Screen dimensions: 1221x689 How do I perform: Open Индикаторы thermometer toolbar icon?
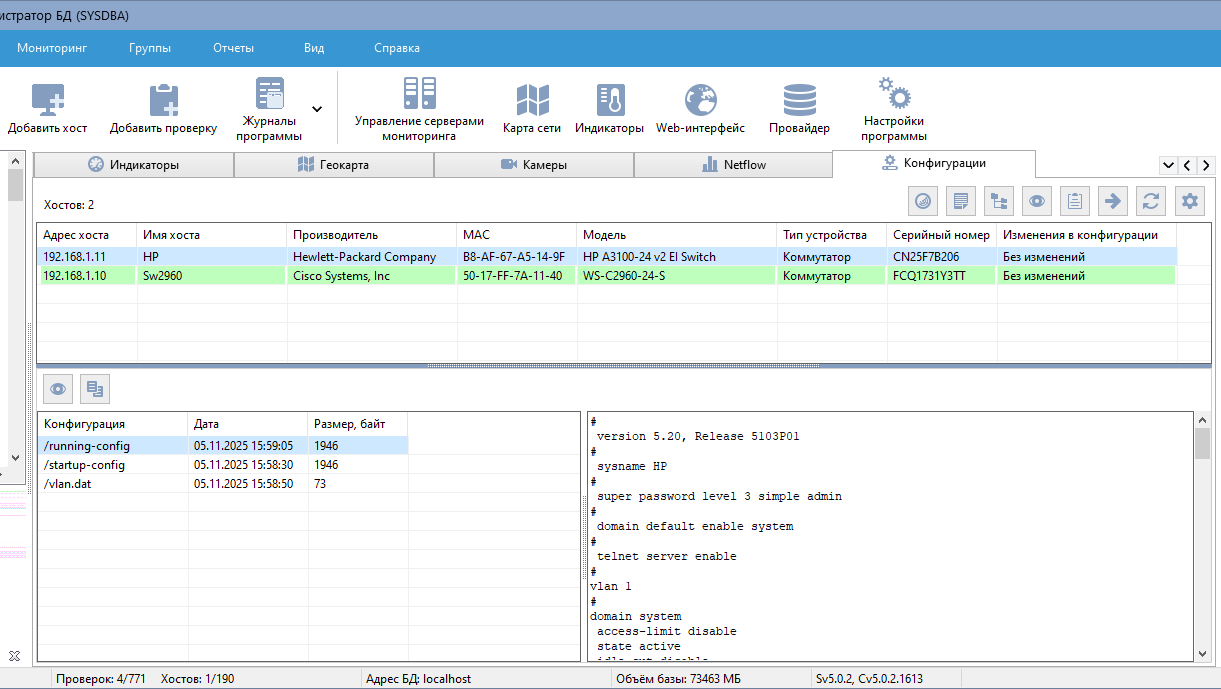pos(610,100)
